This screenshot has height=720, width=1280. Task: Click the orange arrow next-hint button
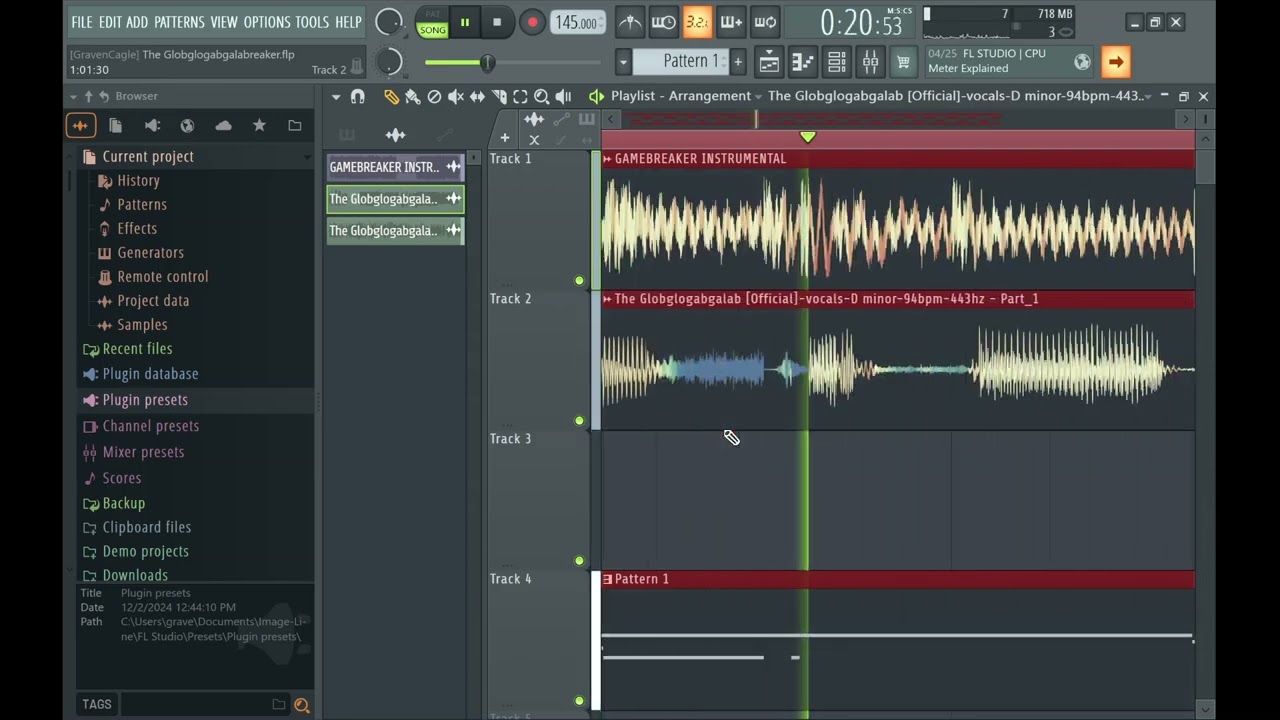click(x=1116, y=62)
